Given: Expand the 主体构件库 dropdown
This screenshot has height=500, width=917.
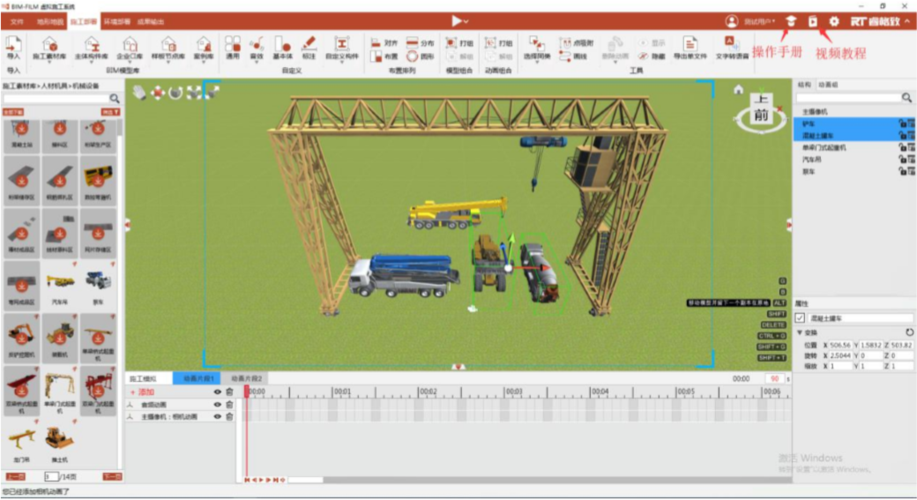Looking at the screenshot, I should 92,57.
